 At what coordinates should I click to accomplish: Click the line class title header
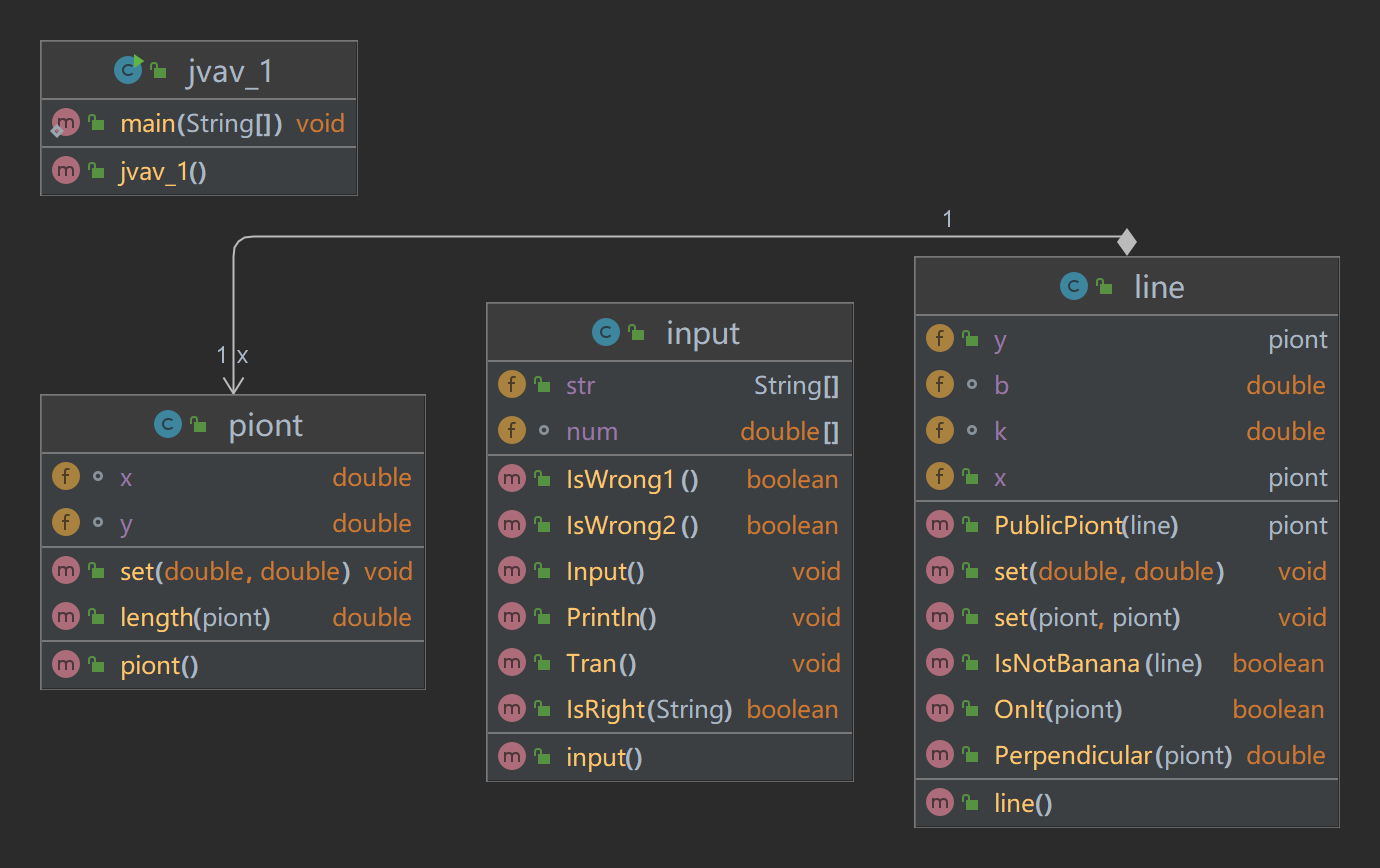coord(1158,287)
